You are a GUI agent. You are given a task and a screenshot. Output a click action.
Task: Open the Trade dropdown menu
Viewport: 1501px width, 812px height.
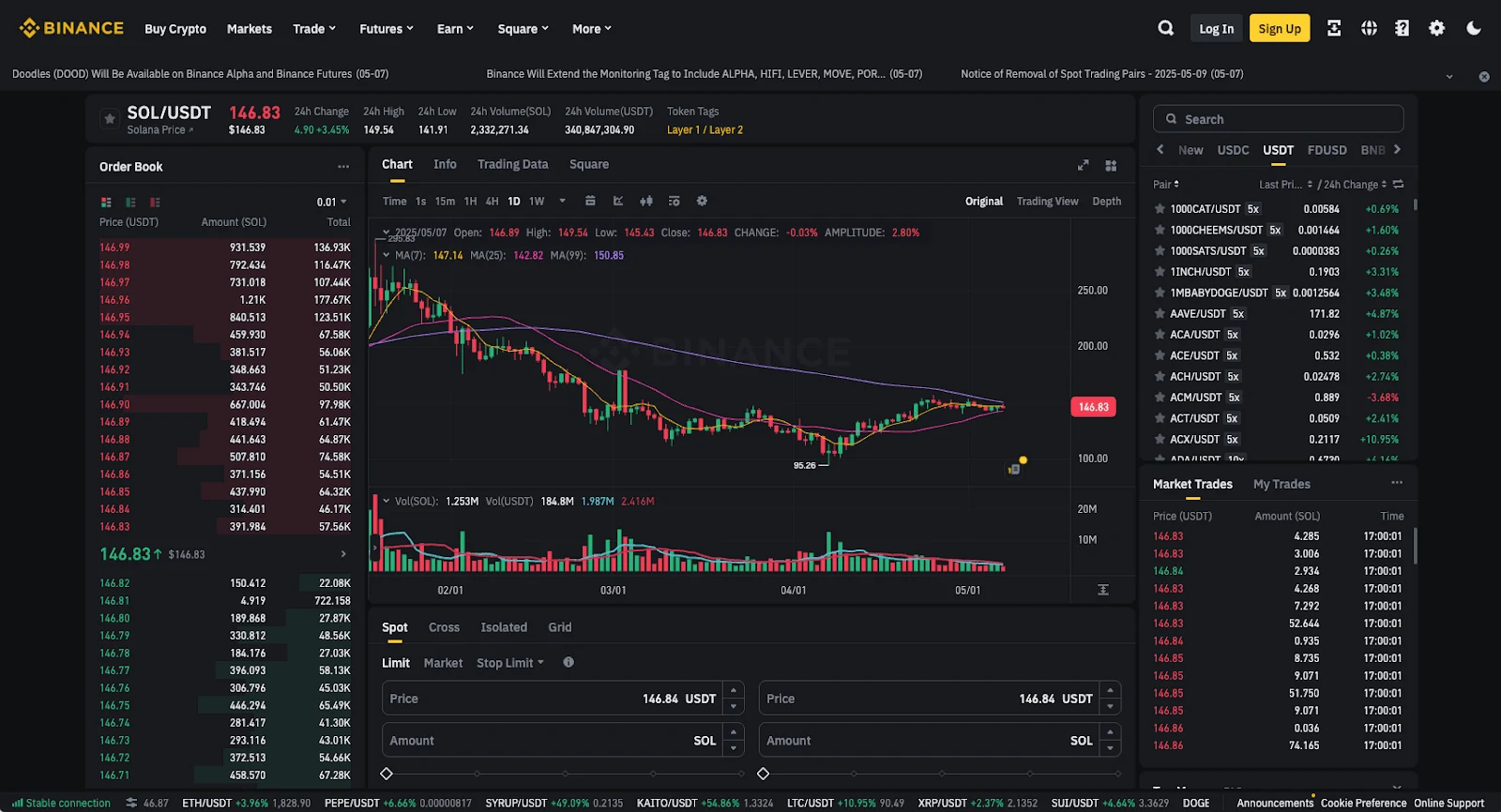[x=314, y=29]
